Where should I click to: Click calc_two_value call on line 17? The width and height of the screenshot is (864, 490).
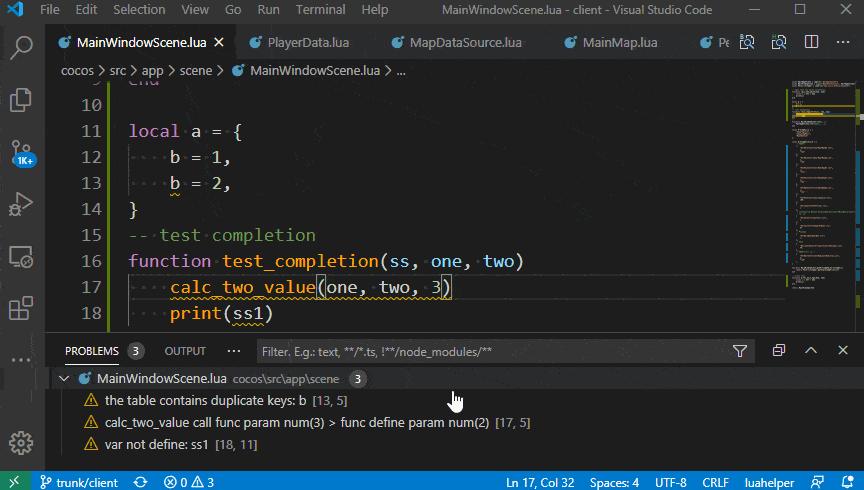click(x=242, y=287)
